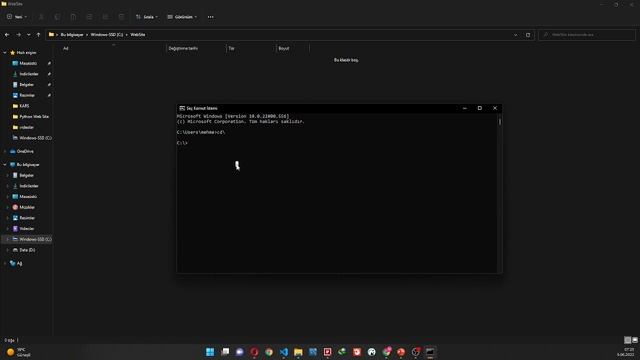This screenshot has height=360, width=640.
Task: Click Bu bilgisayar in the address breadcrumb
Action: (72, 35)
